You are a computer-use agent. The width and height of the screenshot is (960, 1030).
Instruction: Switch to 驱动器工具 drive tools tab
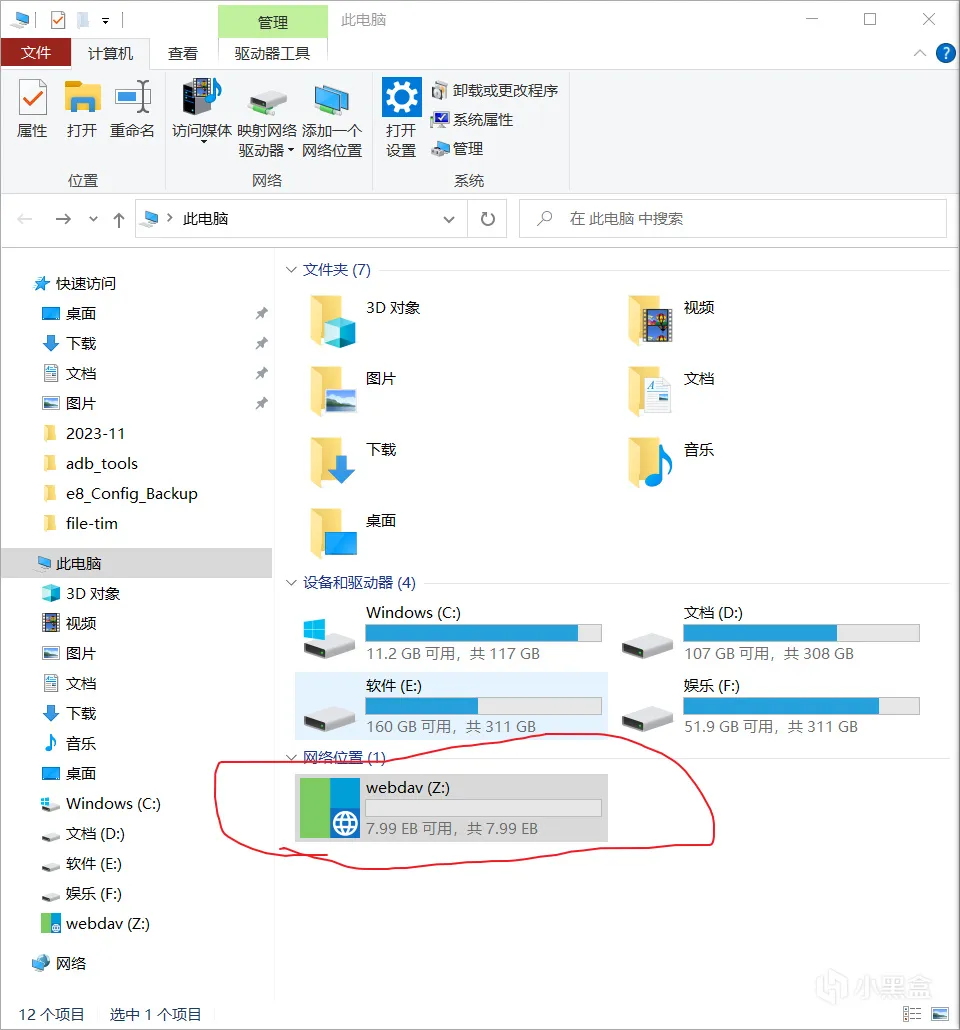coord(272,53)
